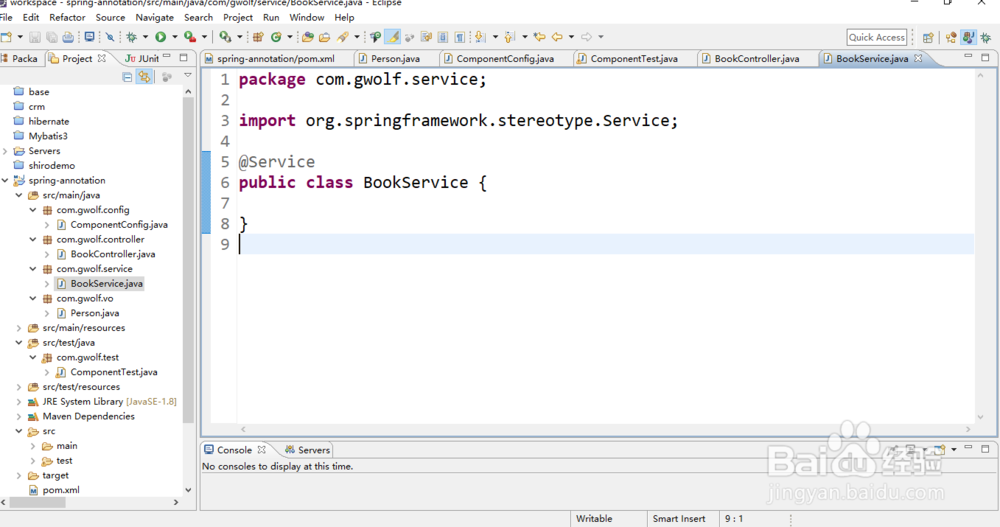Click Last Edit Location arrow icon
The width and height of the screenshot is (1000, 527).
pos(540,37)
